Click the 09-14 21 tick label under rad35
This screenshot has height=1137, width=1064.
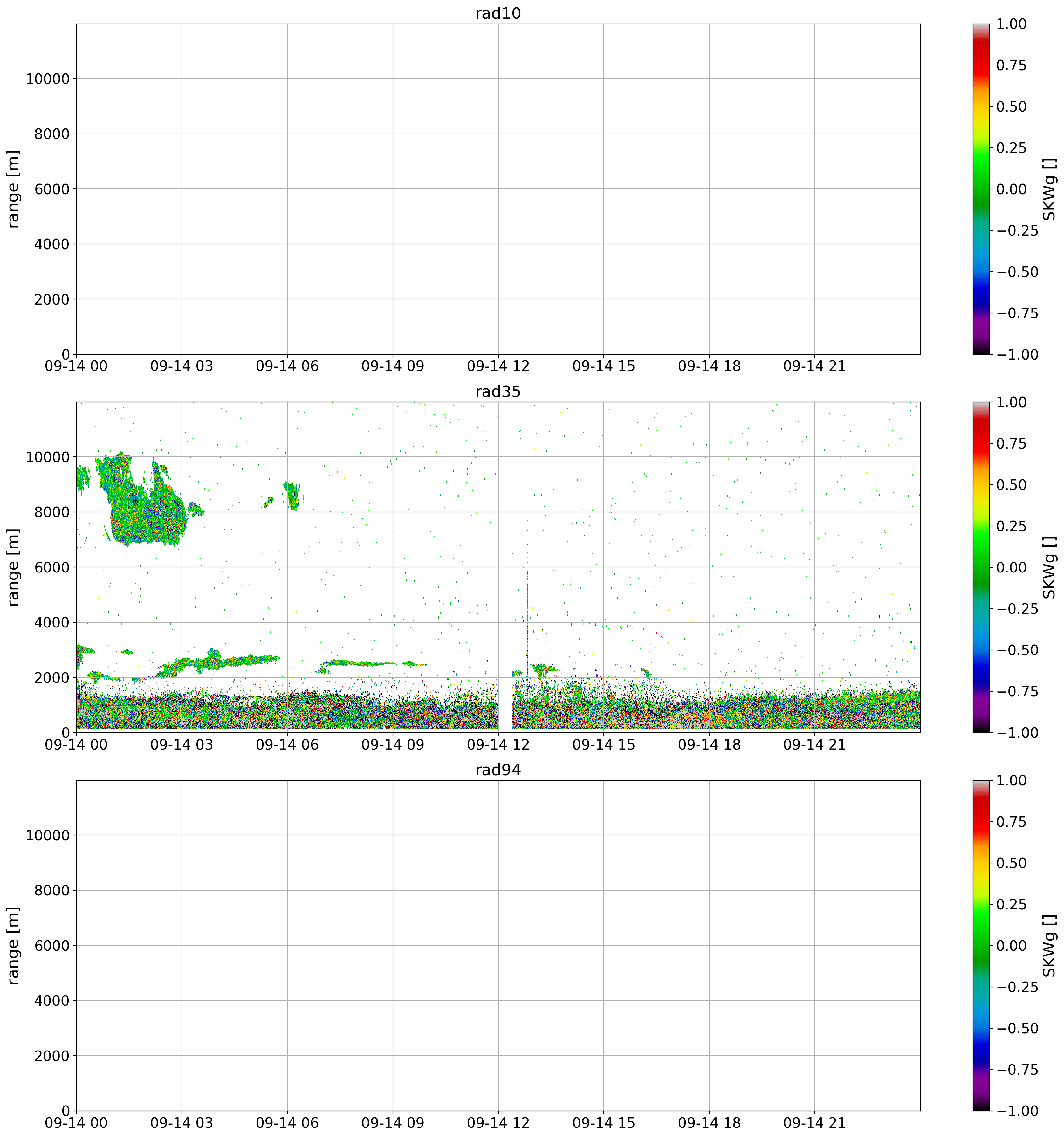pyautogui.click(x=814, y=745)
